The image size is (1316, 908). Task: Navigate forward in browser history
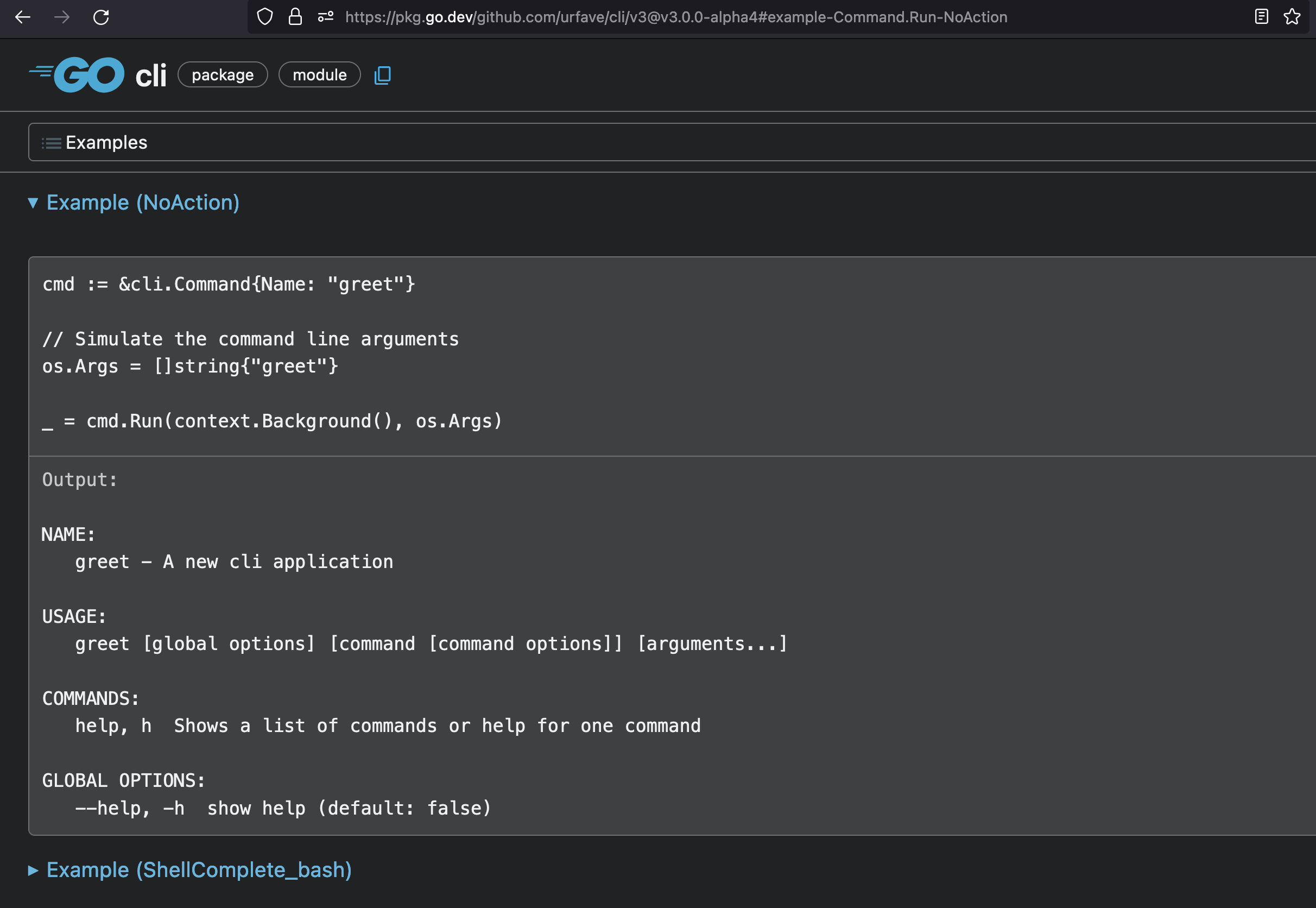click(62, 17)
